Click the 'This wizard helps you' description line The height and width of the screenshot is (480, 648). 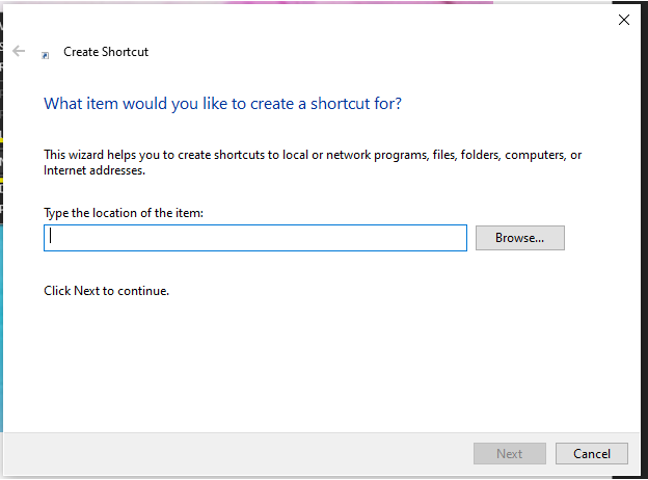tap(312, 155)
